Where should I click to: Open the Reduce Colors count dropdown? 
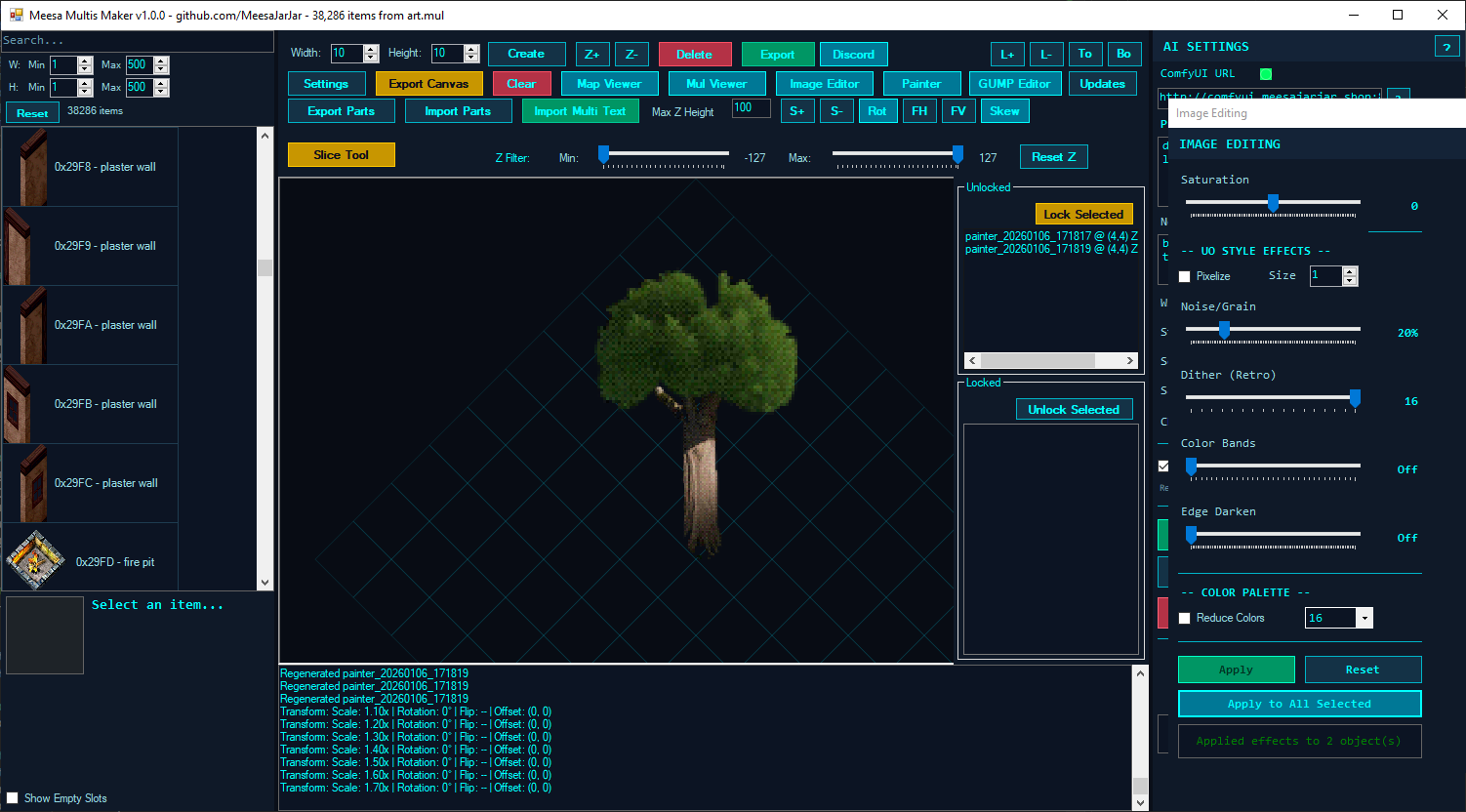pyautogui.click(x=1364, y=618)
